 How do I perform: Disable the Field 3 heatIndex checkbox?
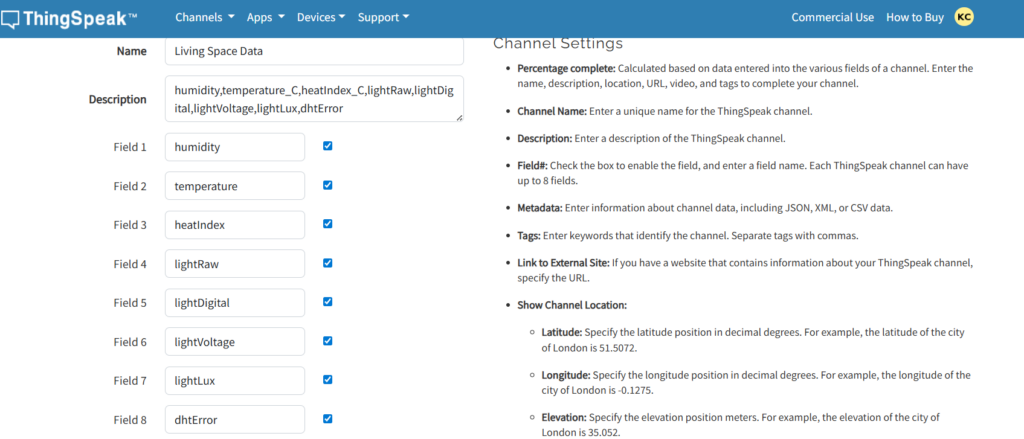pyautogui.click(x=328, y=224)
